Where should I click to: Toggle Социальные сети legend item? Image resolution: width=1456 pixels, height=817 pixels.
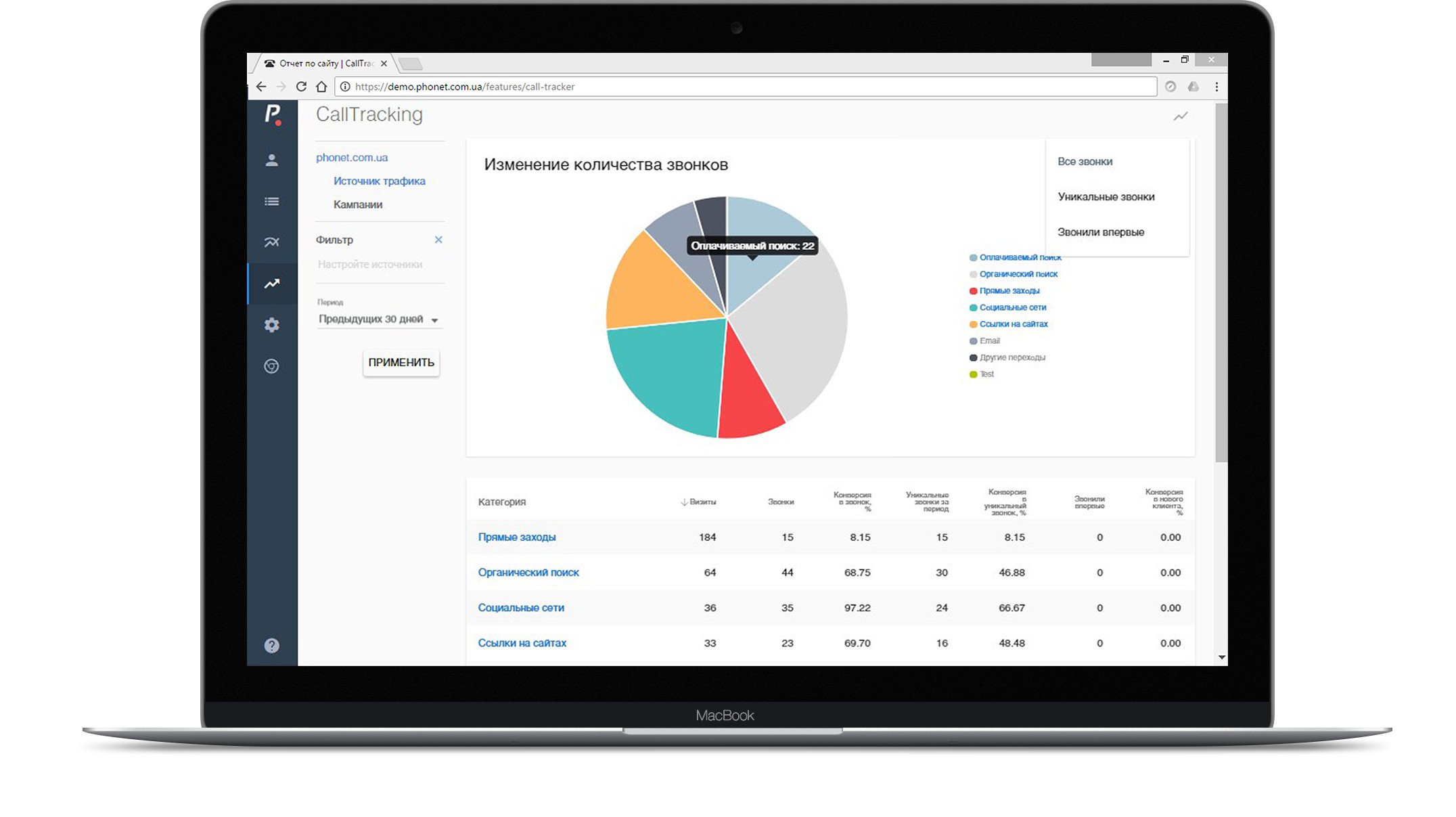tap(1008, 307)
